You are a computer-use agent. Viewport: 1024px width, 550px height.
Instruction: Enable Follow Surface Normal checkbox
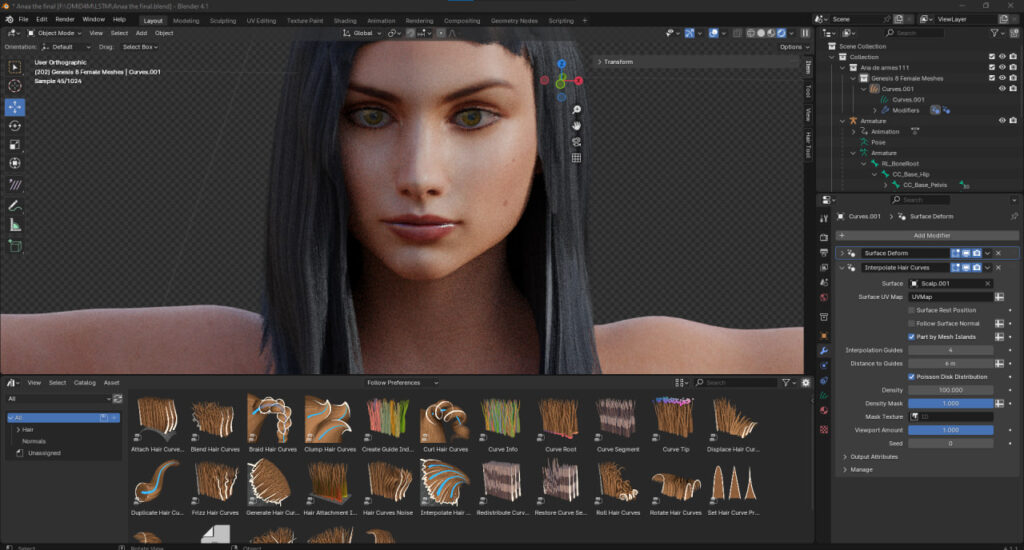coord(911,323)
